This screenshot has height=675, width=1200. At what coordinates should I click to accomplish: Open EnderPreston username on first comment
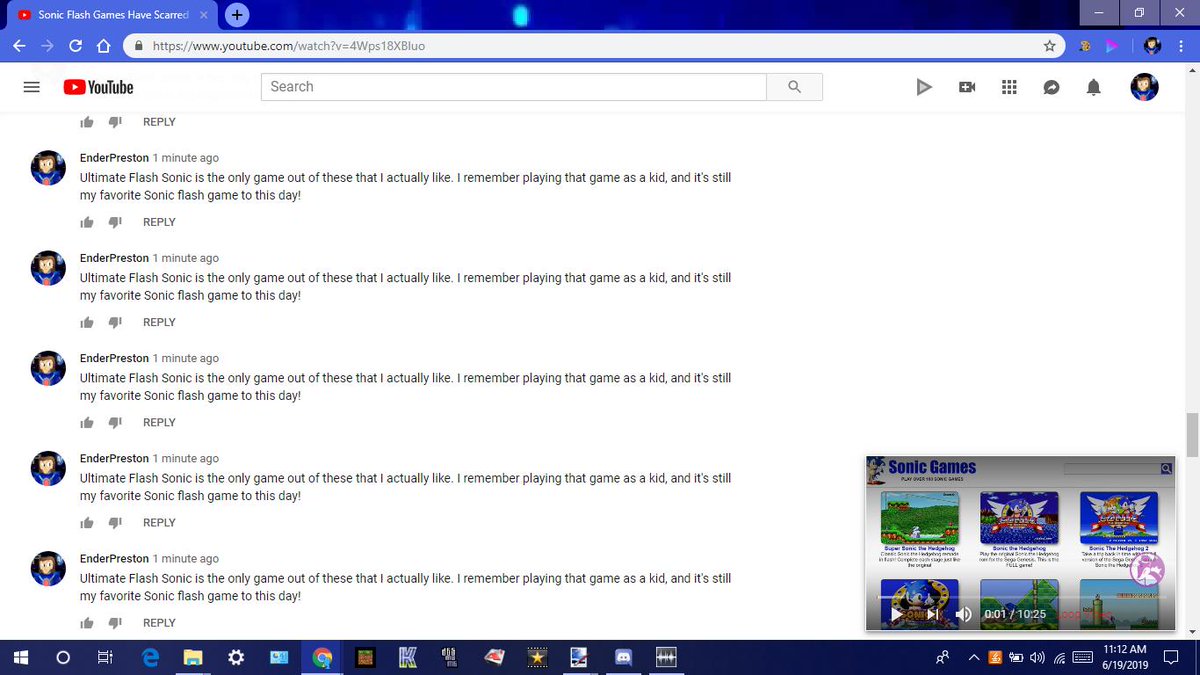(114, 158)
